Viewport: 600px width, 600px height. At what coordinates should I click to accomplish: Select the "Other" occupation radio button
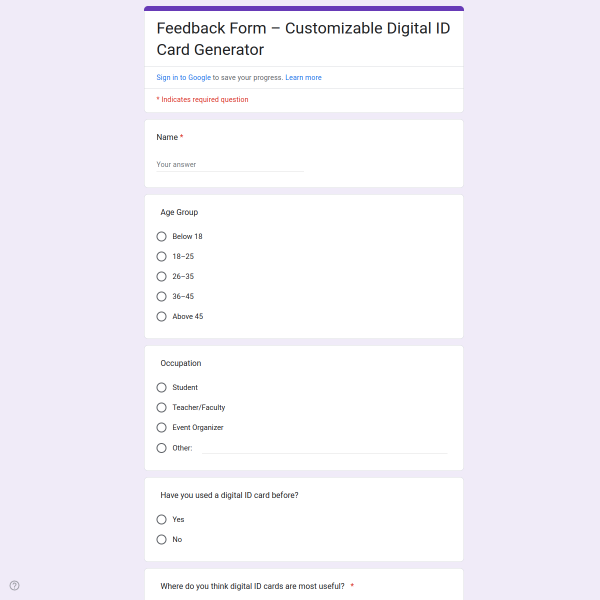coord(162,448)
